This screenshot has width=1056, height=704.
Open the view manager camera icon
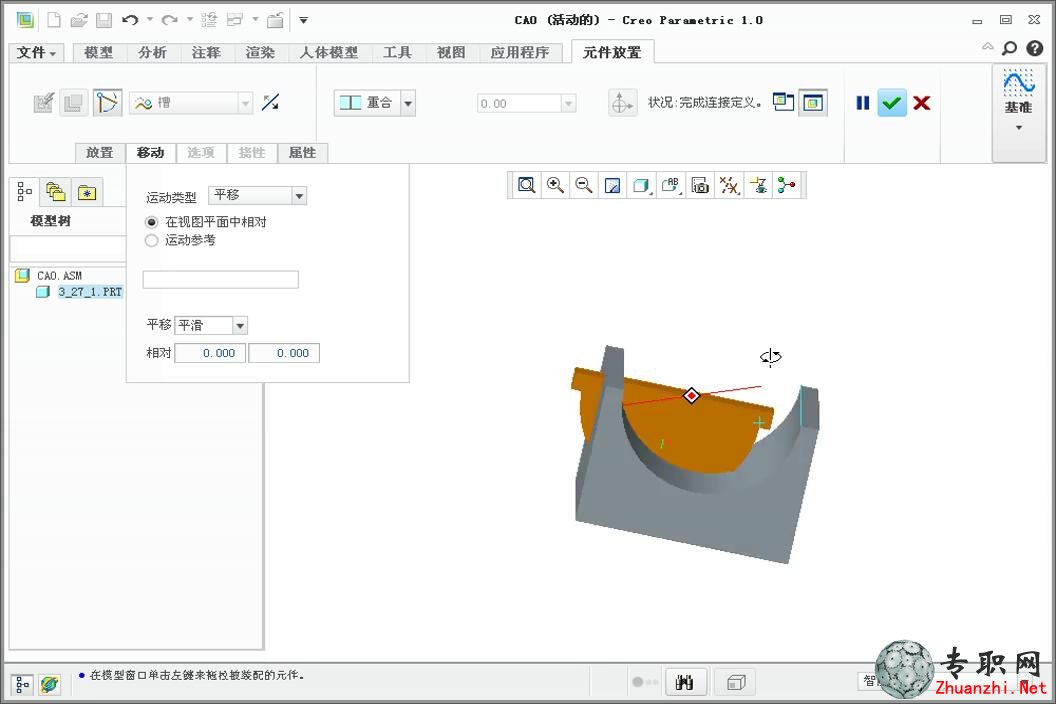coord(700,185)
